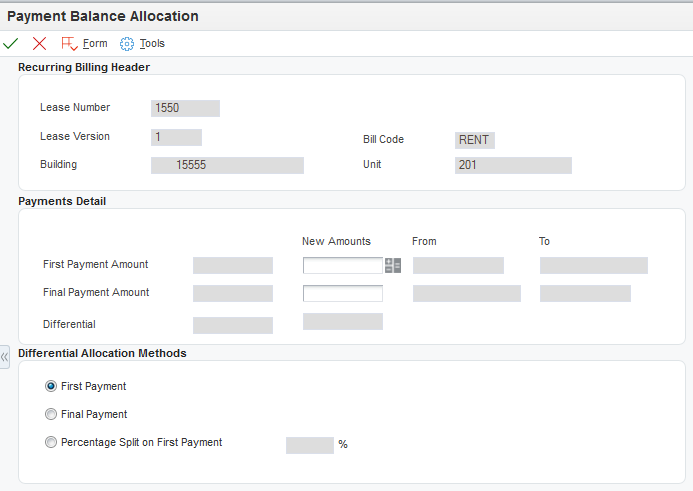Open the Form menu text label
693x491 pixels.
pyautogui.click(x=95, y=44)
